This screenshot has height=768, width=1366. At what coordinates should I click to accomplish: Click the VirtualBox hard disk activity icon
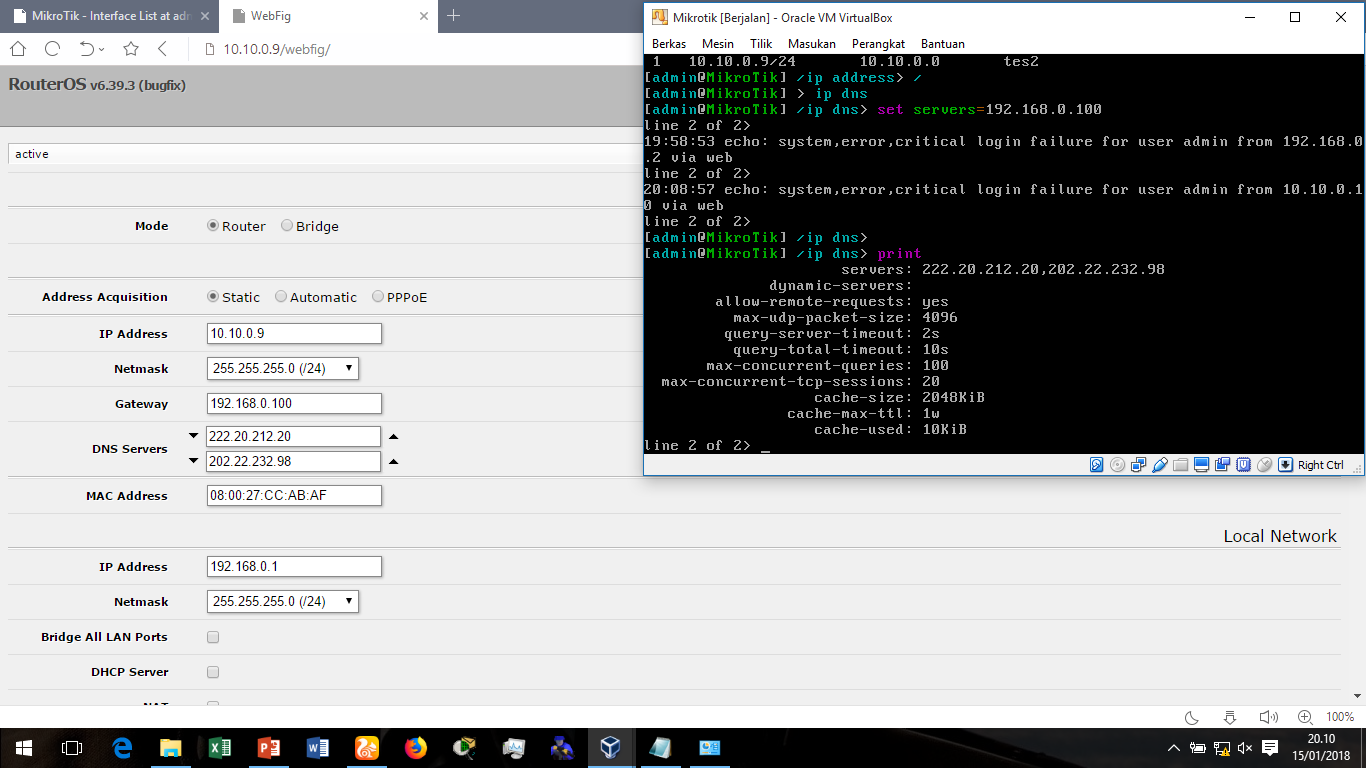point(1097,465)
